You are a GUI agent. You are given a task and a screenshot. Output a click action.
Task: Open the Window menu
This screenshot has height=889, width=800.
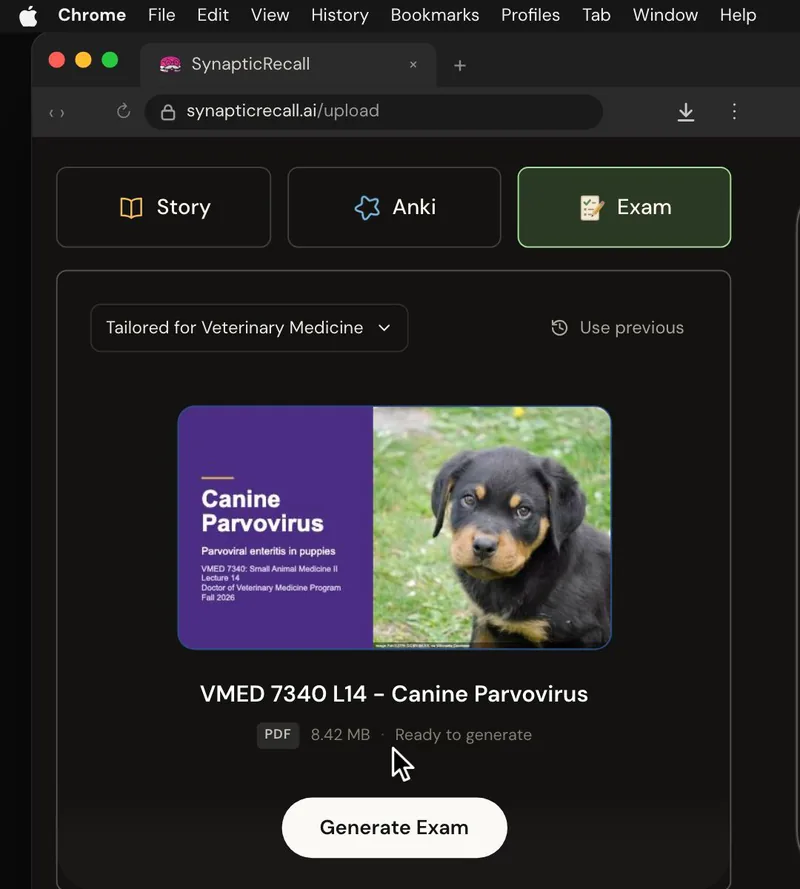tap(665, 15)
